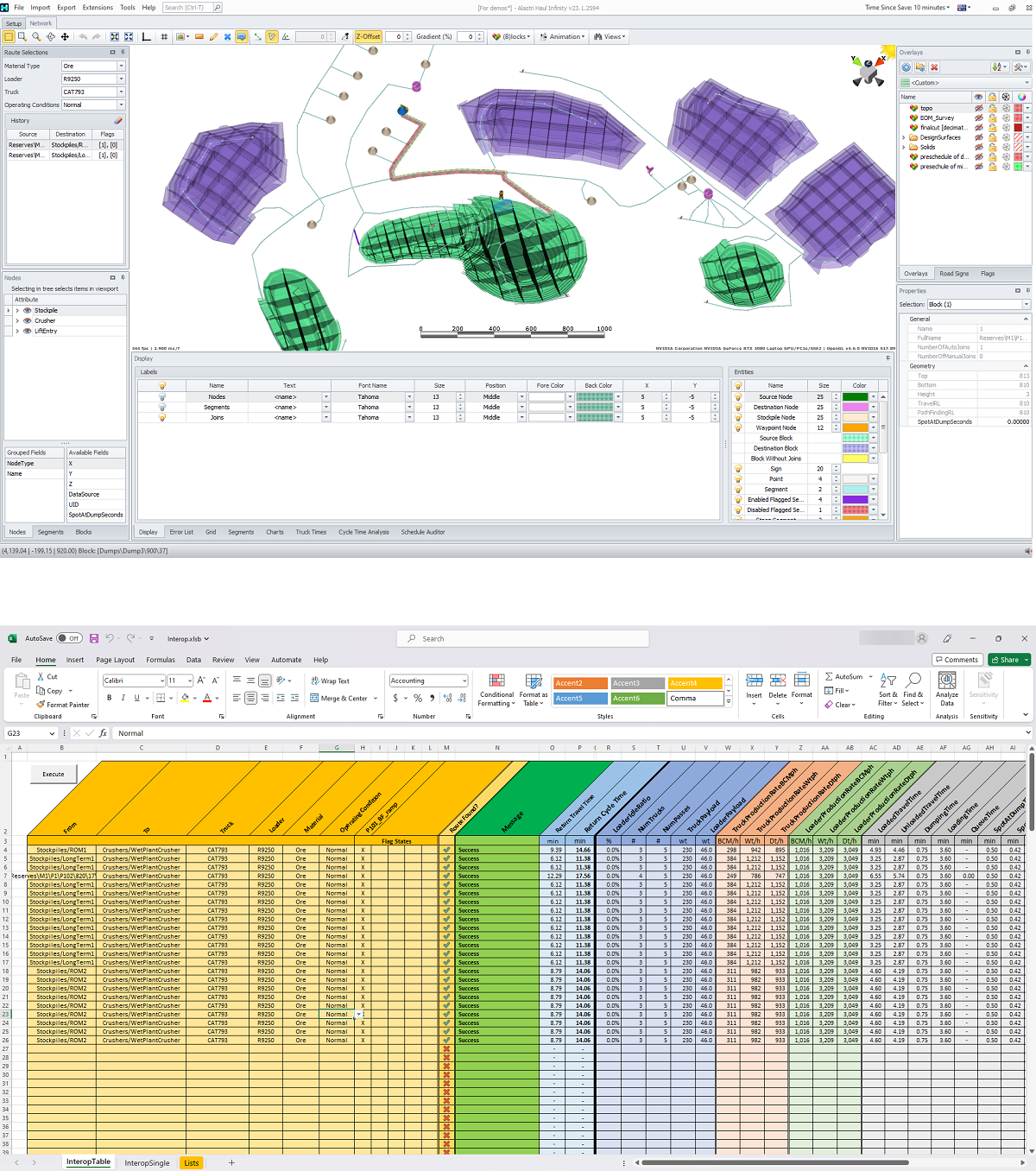Open the tools wrench dropdown in Overlays panel
This screenshot has height=1171, width=1036.
(x=1020, y=67)
